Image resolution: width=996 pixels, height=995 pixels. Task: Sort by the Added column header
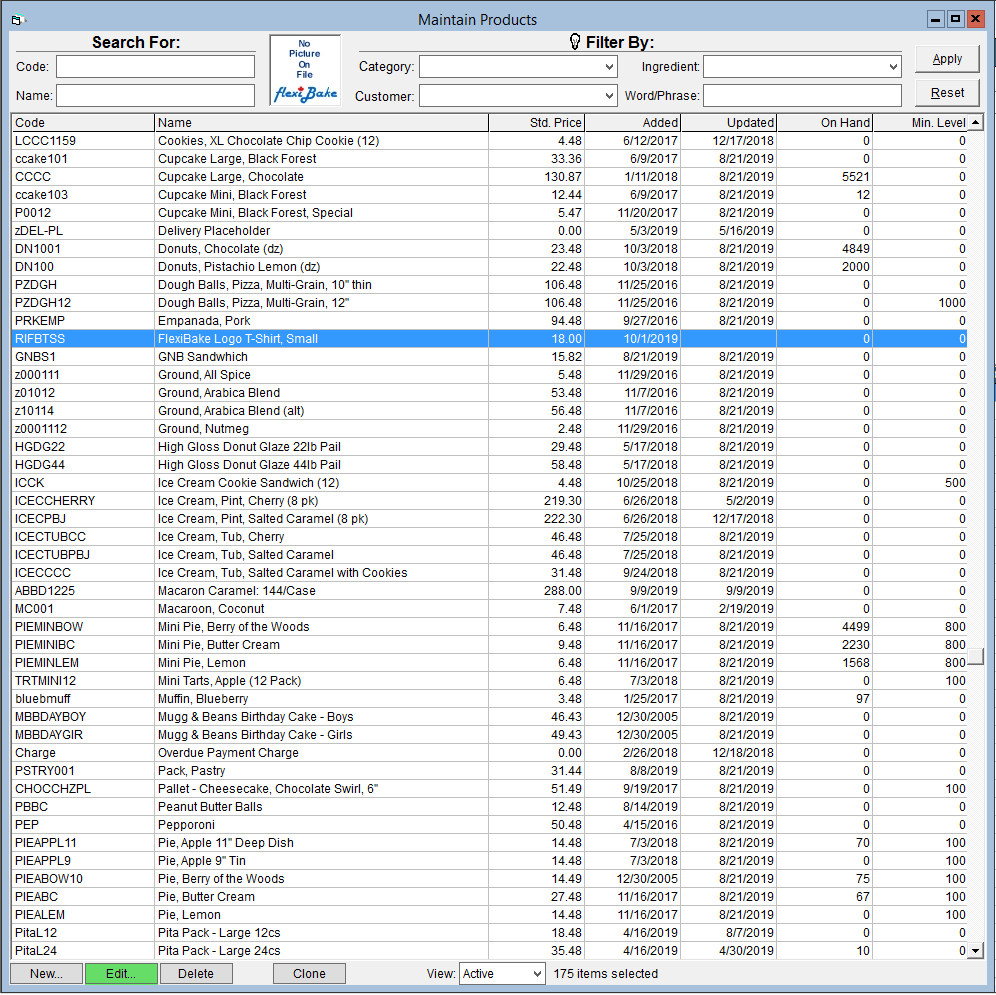633,123
